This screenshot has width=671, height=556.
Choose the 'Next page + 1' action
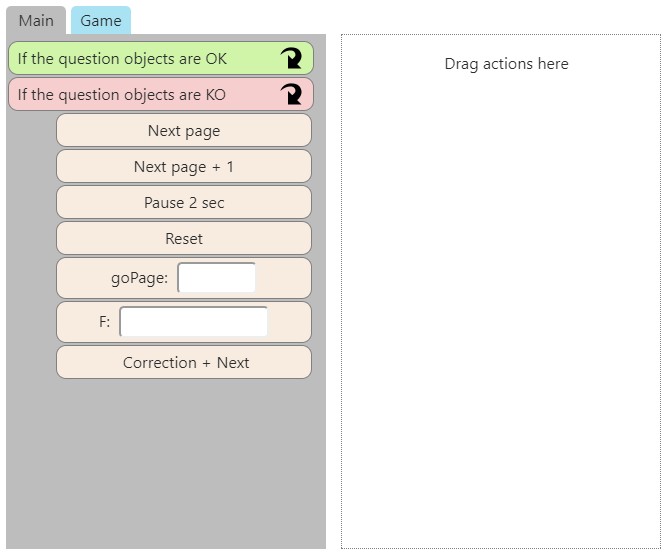pyautogui.click(x=184, y=167)
